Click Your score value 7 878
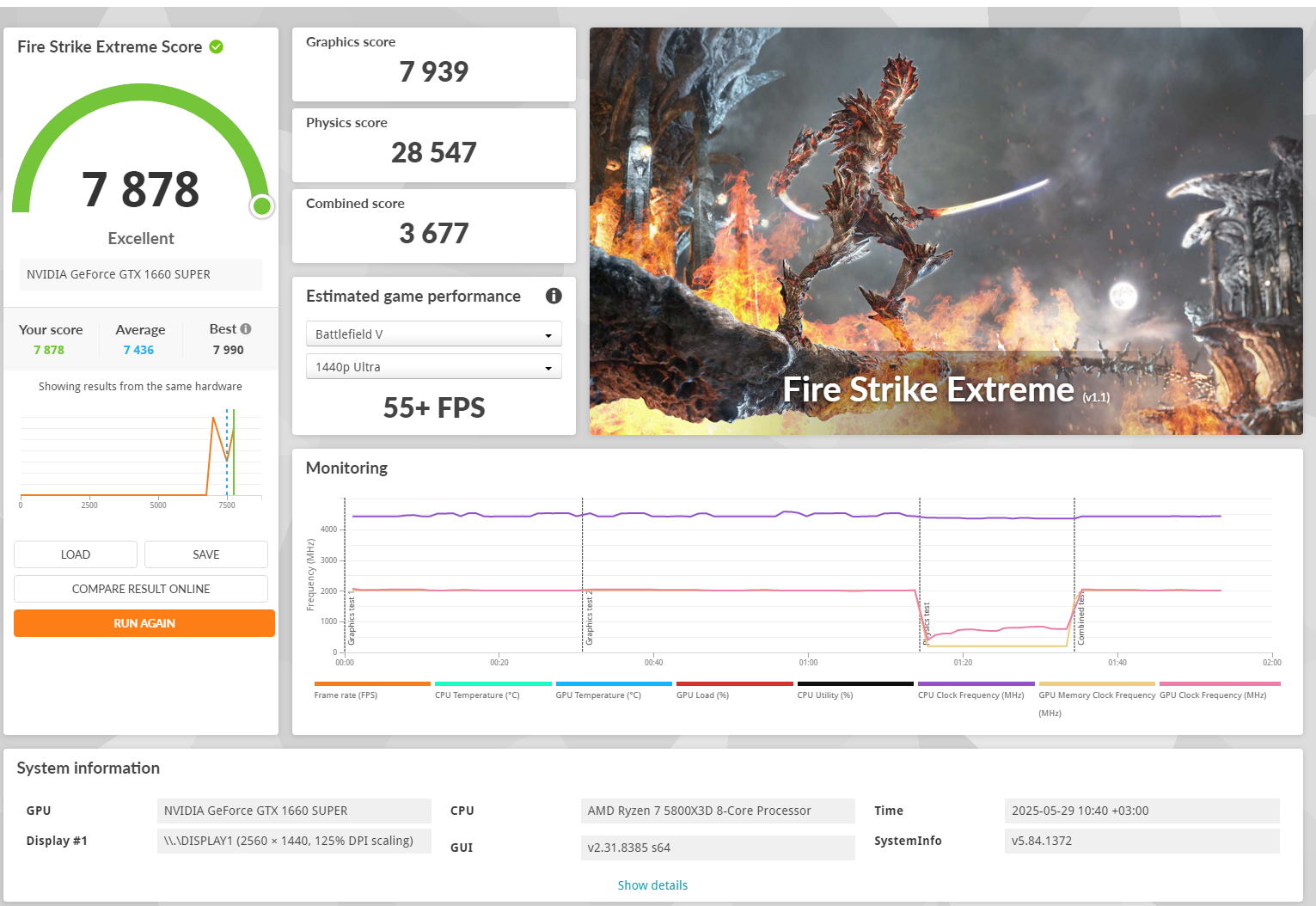Viewport: 1316px width, 906px height. click(x=49, y=350)
